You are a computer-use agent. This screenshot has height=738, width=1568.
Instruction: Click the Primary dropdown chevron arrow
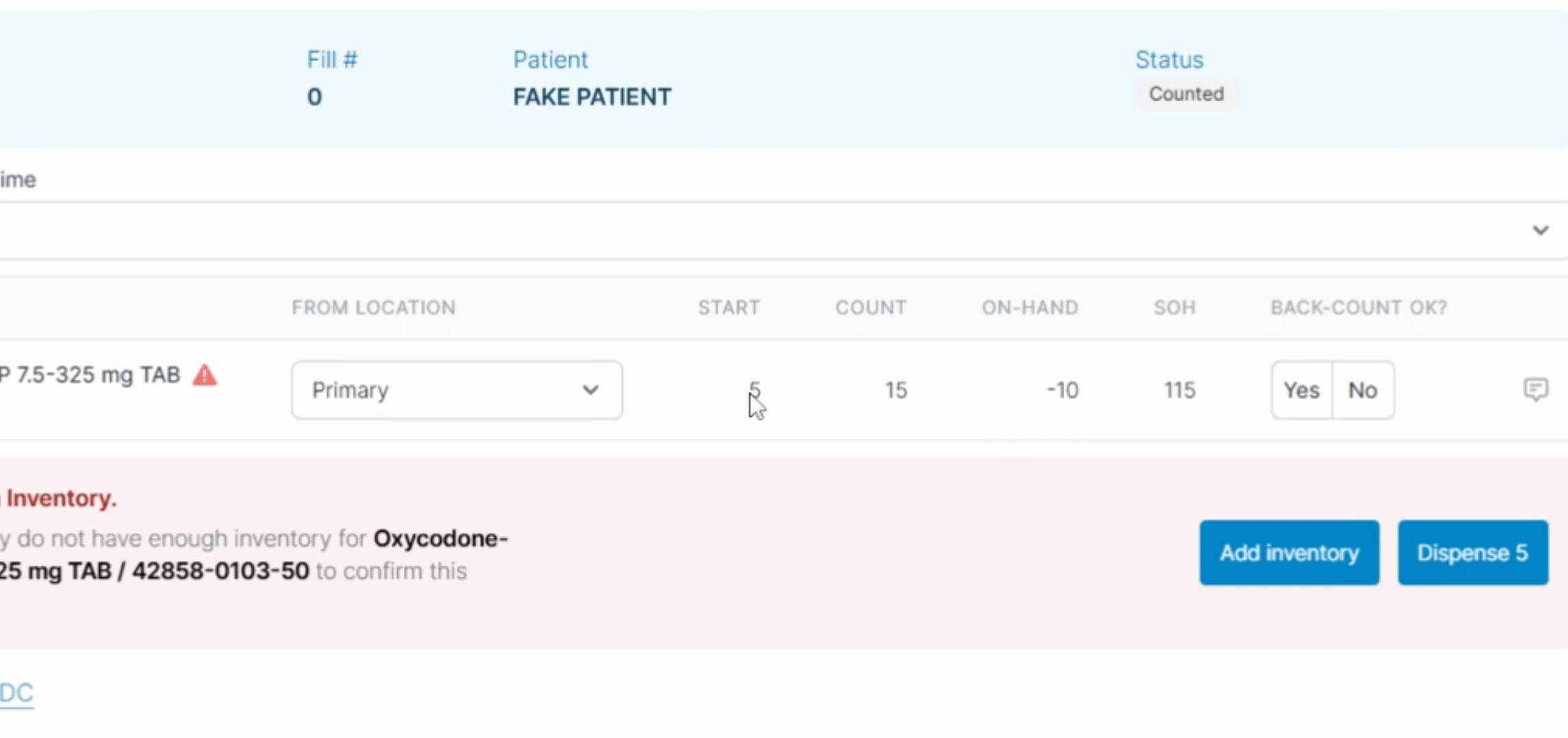591,390
